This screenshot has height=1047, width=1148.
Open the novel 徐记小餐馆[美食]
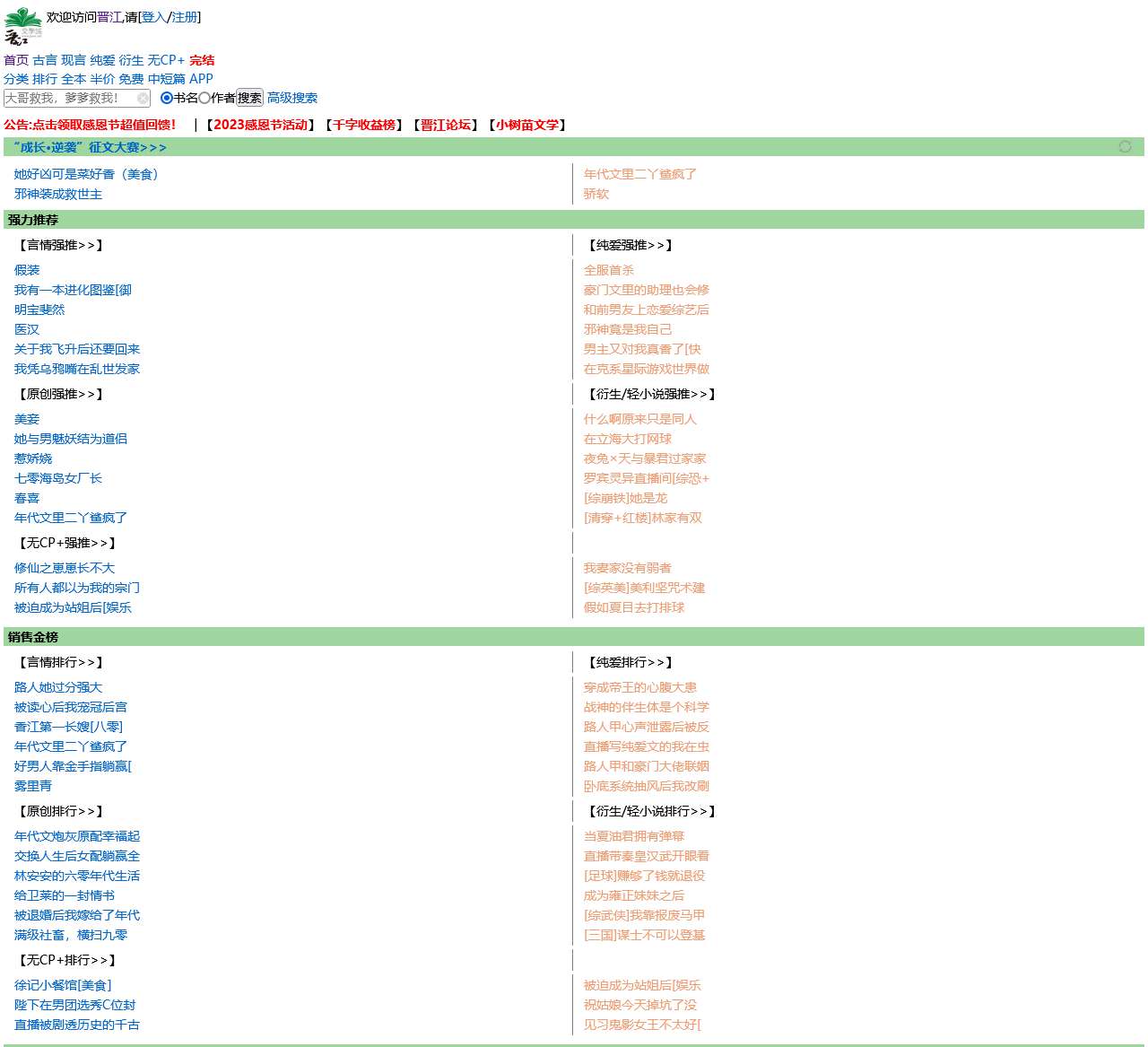[x=63, y=985]
